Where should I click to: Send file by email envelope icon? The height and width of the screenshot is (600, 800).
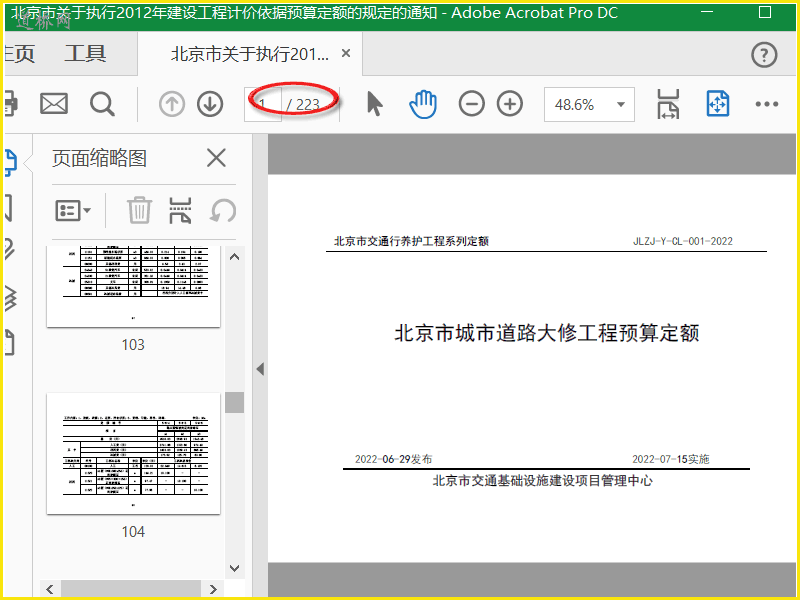point(54,104)
